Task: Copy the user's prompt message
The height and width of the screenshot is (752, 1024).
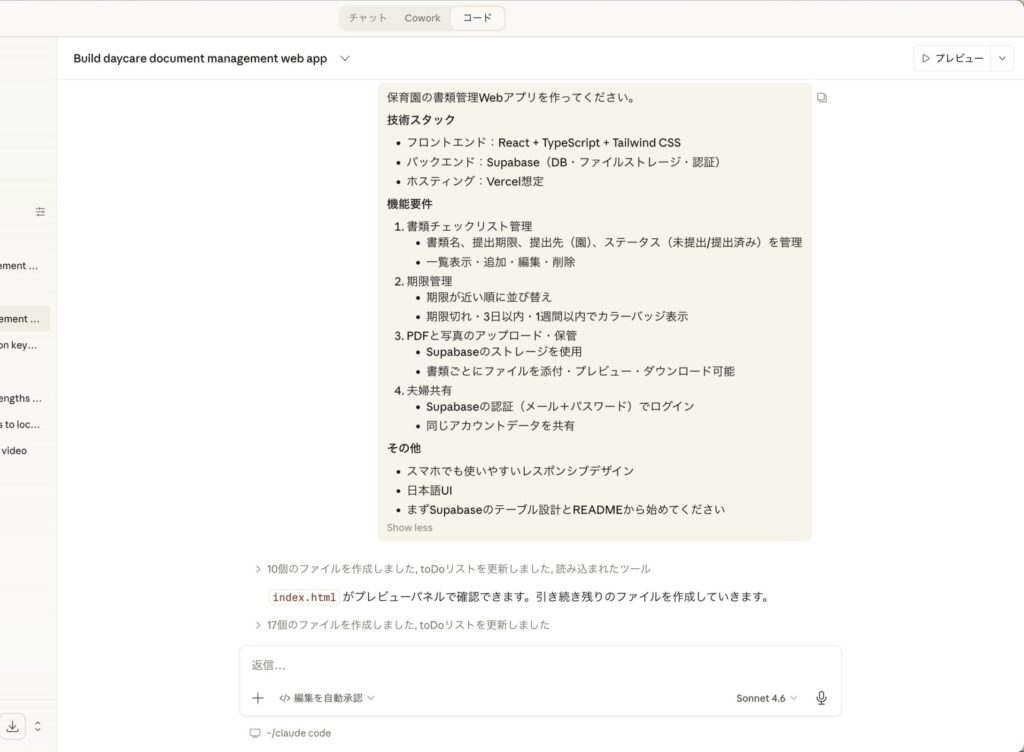Action: (x=821, y=97)
